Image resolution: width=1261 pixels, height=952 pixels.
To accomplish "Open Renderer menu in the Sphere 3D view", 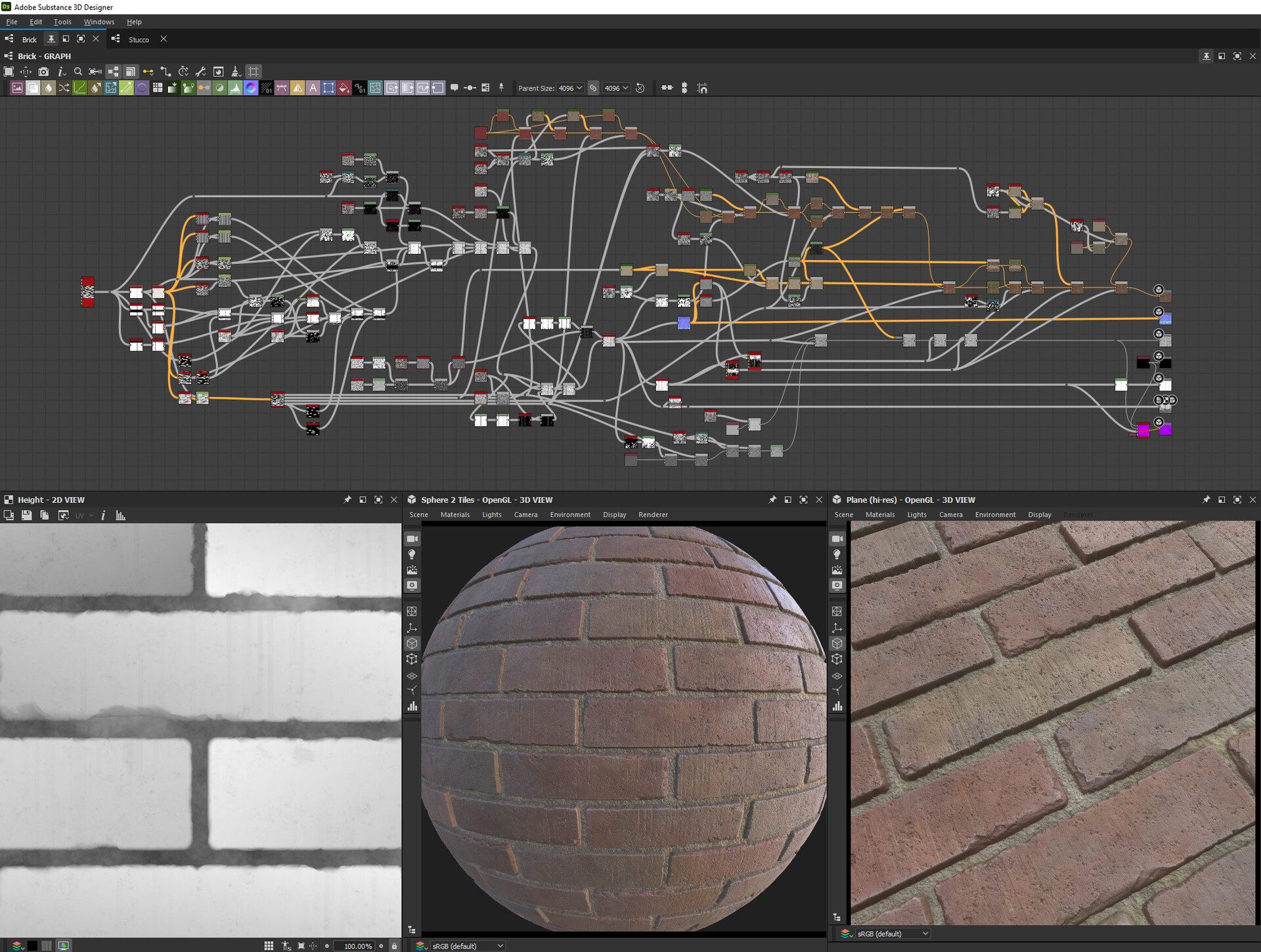I will click(x=653, y=515).
